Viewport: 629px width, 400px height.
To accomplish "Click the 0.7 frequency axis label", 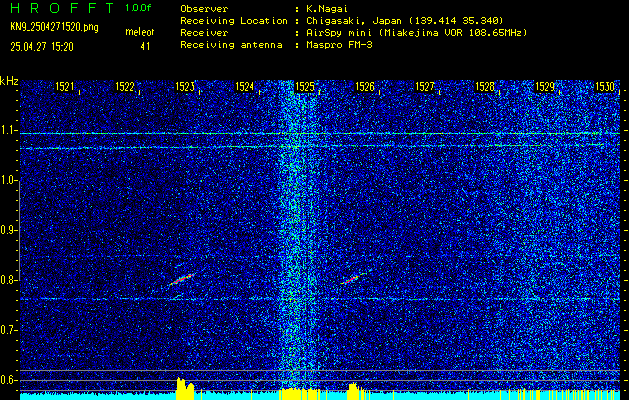I will [8, 330].
